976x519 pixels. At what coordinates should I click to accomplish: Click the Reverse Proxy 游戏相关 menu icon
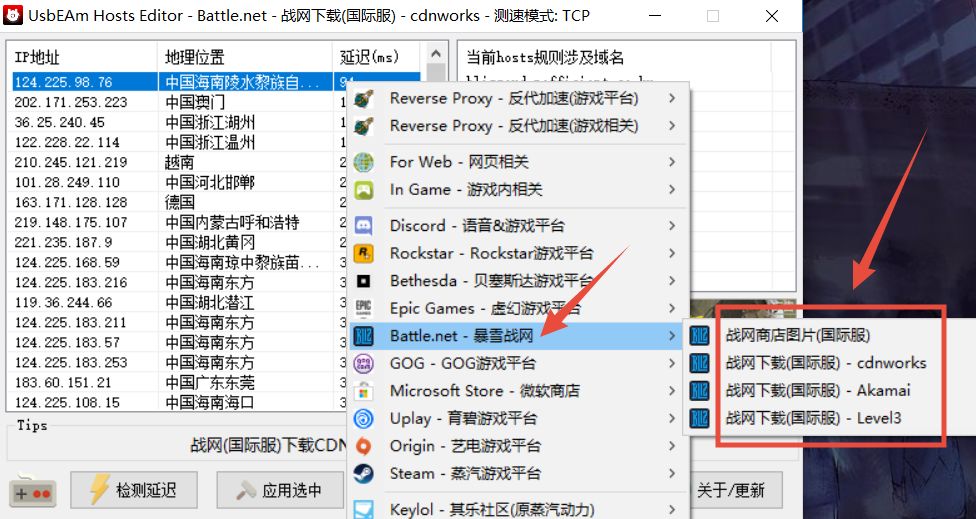pos(364,126)
